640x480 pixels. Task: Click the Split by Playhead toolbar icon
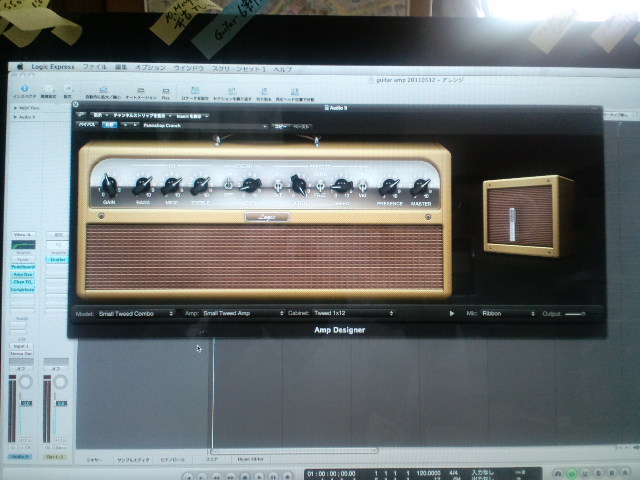point(295,95)
